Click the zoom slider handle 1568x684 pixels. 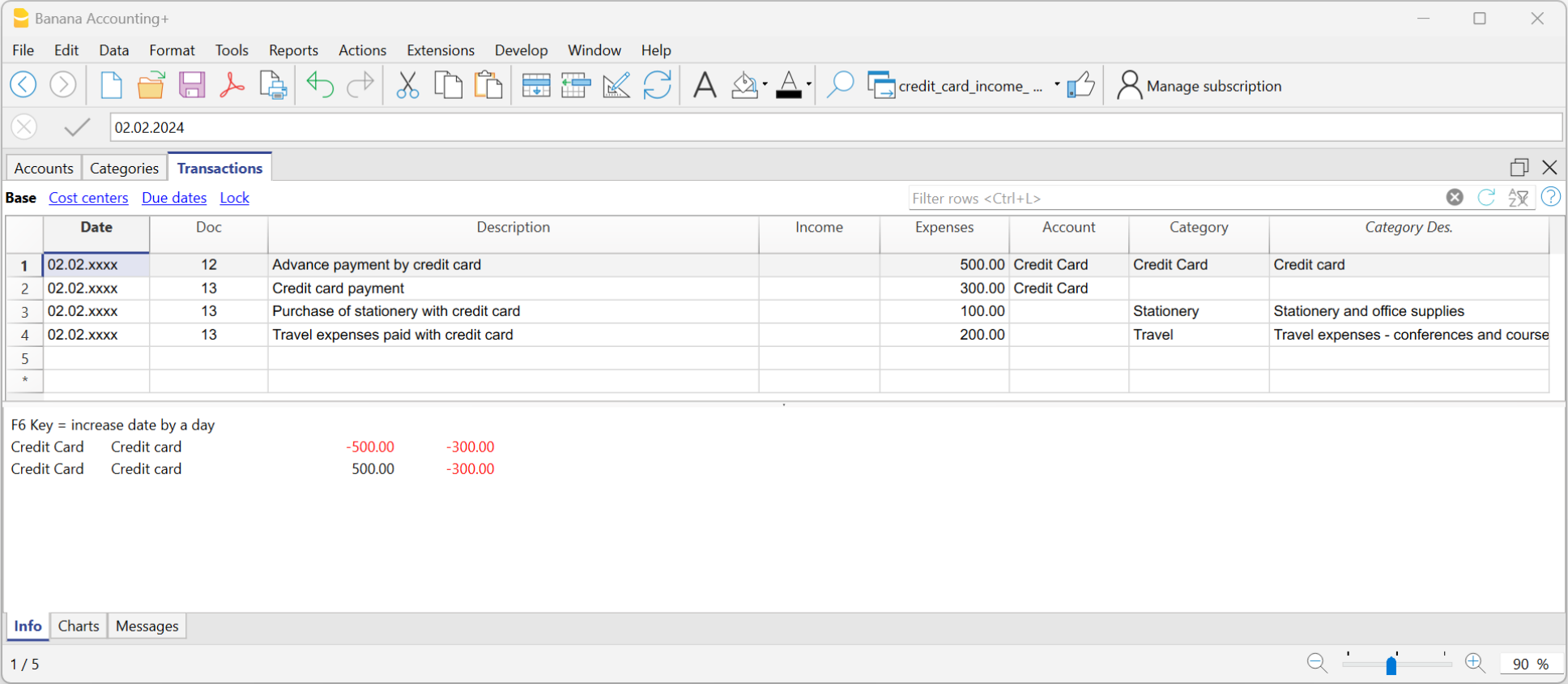[x=1391, y=665]
